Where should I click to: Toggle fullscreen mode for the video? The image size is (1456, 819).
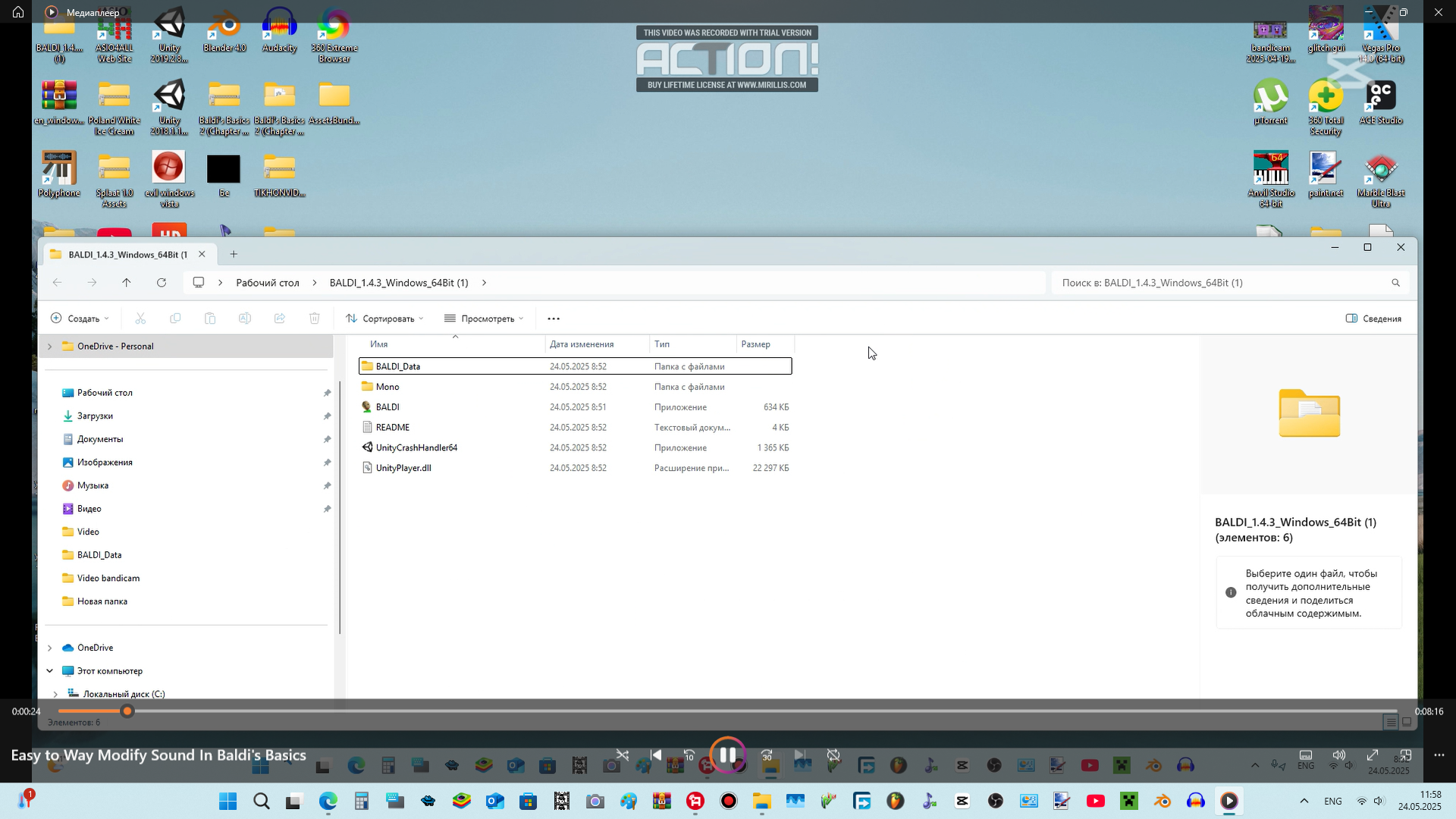click(1373, 755)
